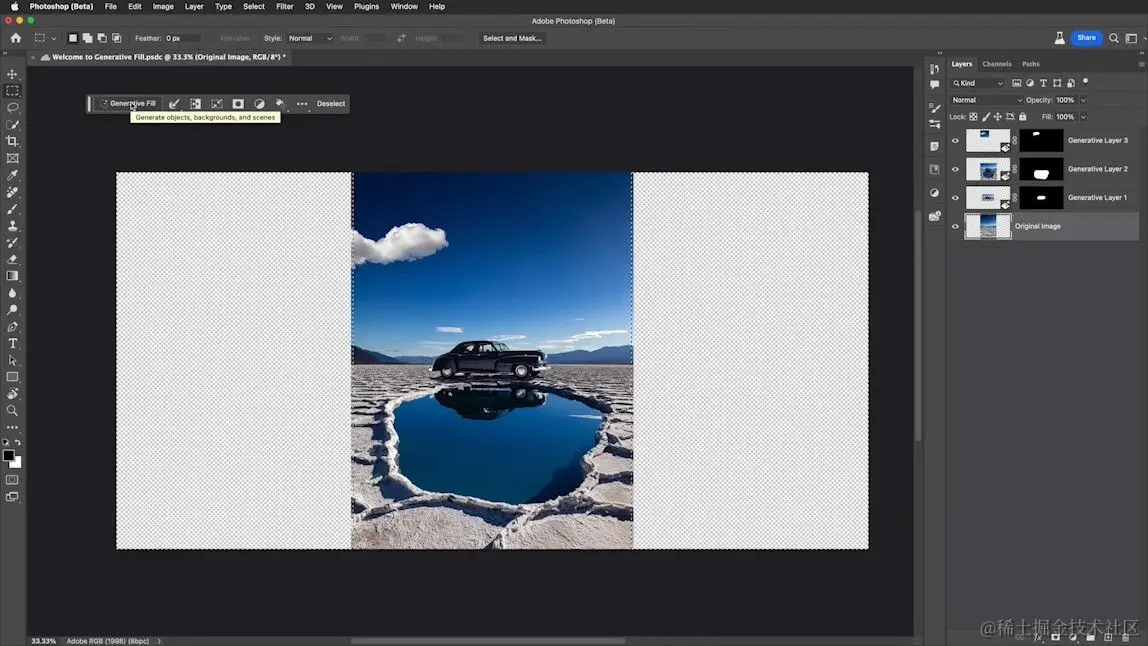The height and width of the screenshot is (646, 1148).
Task: Select the Lasso tool
Action: tap(13, 107)
